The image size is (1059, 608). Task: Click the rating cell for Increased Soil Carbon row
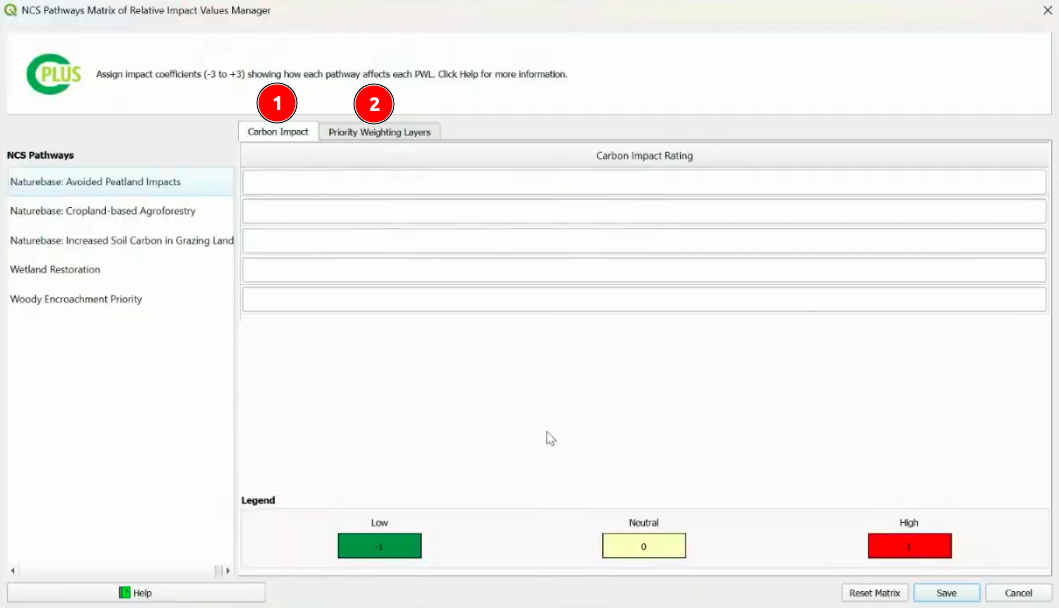[644, 241]
